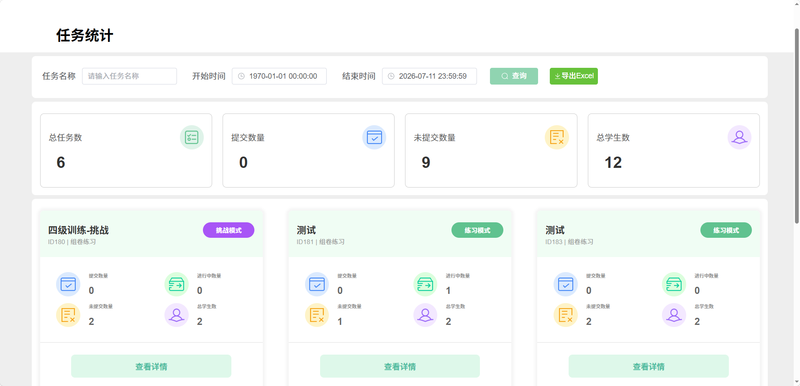800x386 pixels.
Task: Click the 总任务数 summary label
Action: tap(65, 137)
